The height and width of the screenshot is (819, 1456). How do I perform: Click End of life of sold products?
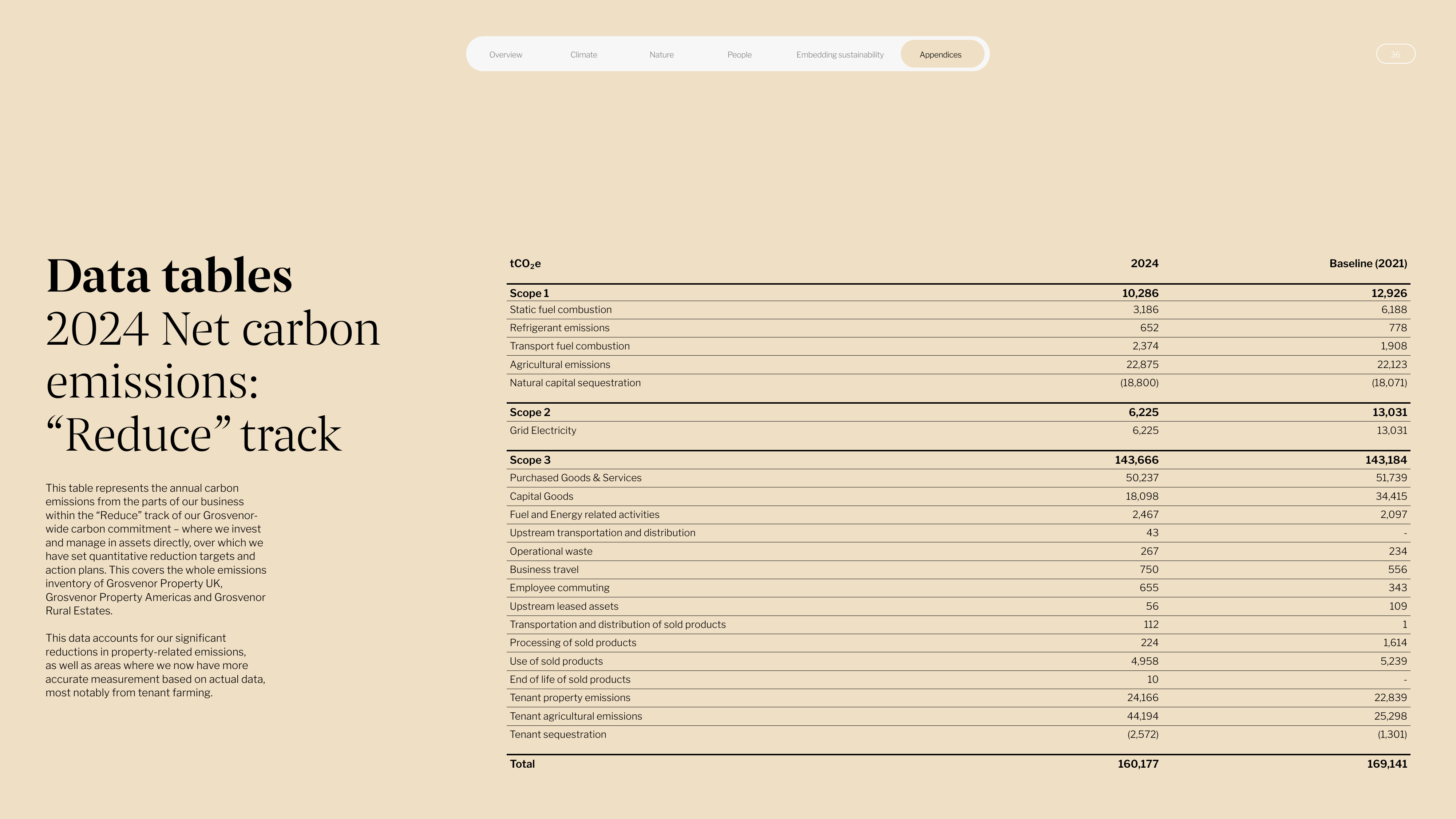tap(570, 679)
